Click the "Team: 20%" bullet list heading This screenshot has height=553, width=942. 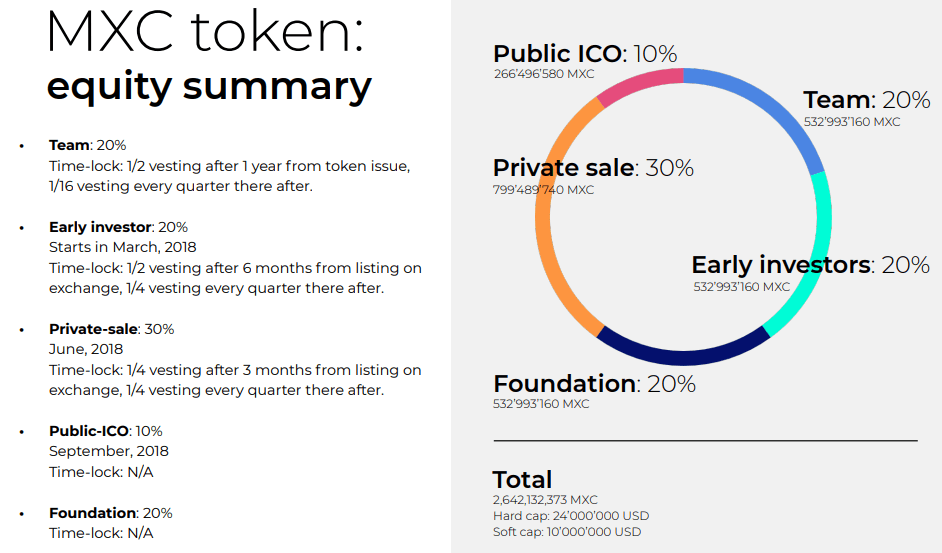pyautogui.click(x=87, y=145)
